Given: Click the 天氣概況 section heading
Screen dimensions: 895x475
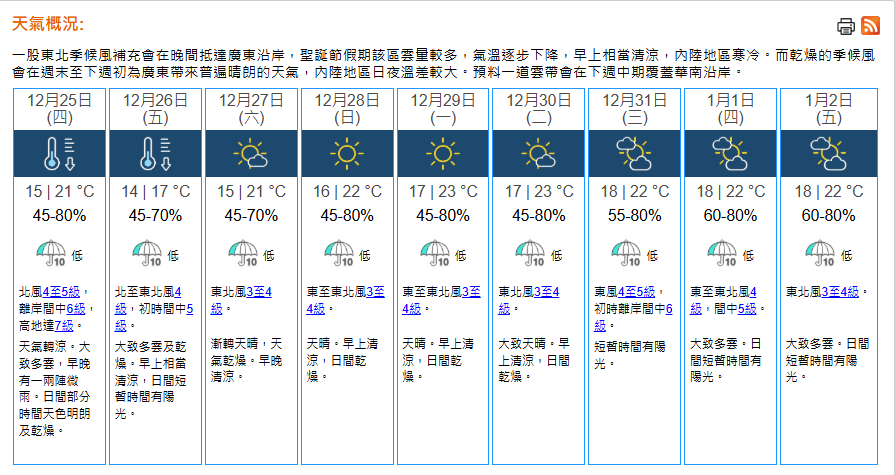Looking at the screenshot, I should pos(48,24).
